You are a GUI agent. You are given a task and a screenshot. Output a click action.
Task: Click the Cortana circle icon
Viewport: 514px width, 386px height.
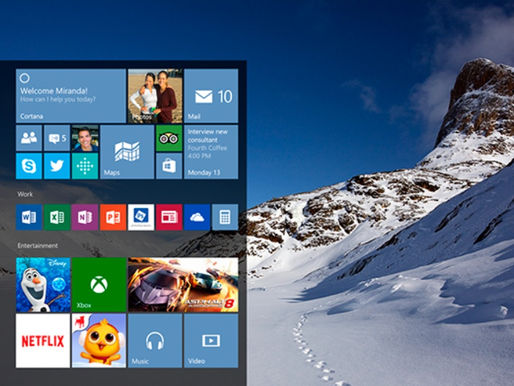click(x=24, y=78)
